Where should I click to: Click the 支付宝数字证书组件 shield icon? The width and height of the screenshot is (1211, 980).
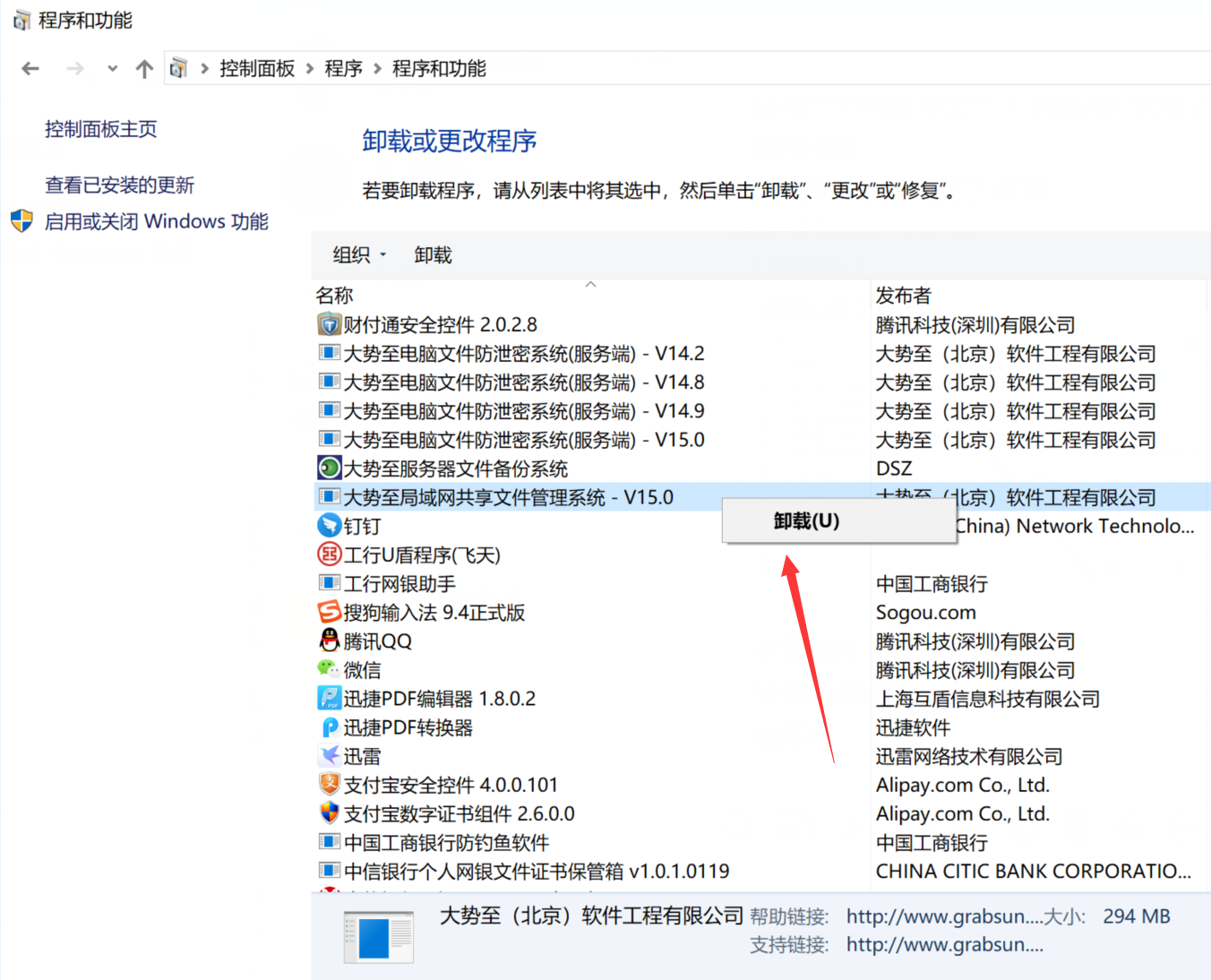[x=330, y=813]
